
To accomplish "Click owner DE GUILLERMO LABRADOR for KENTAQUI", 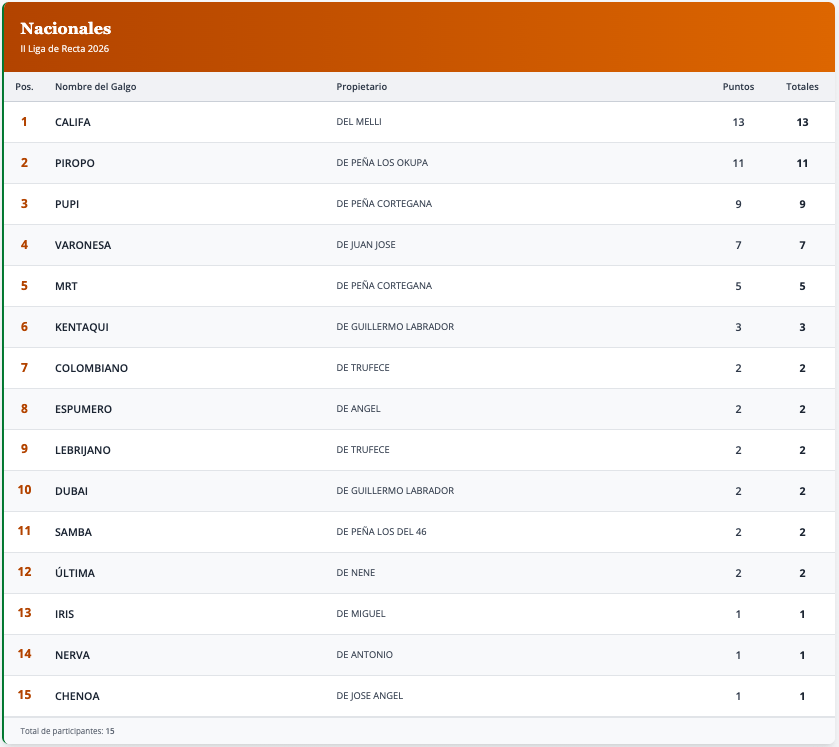I will [395, 327].
